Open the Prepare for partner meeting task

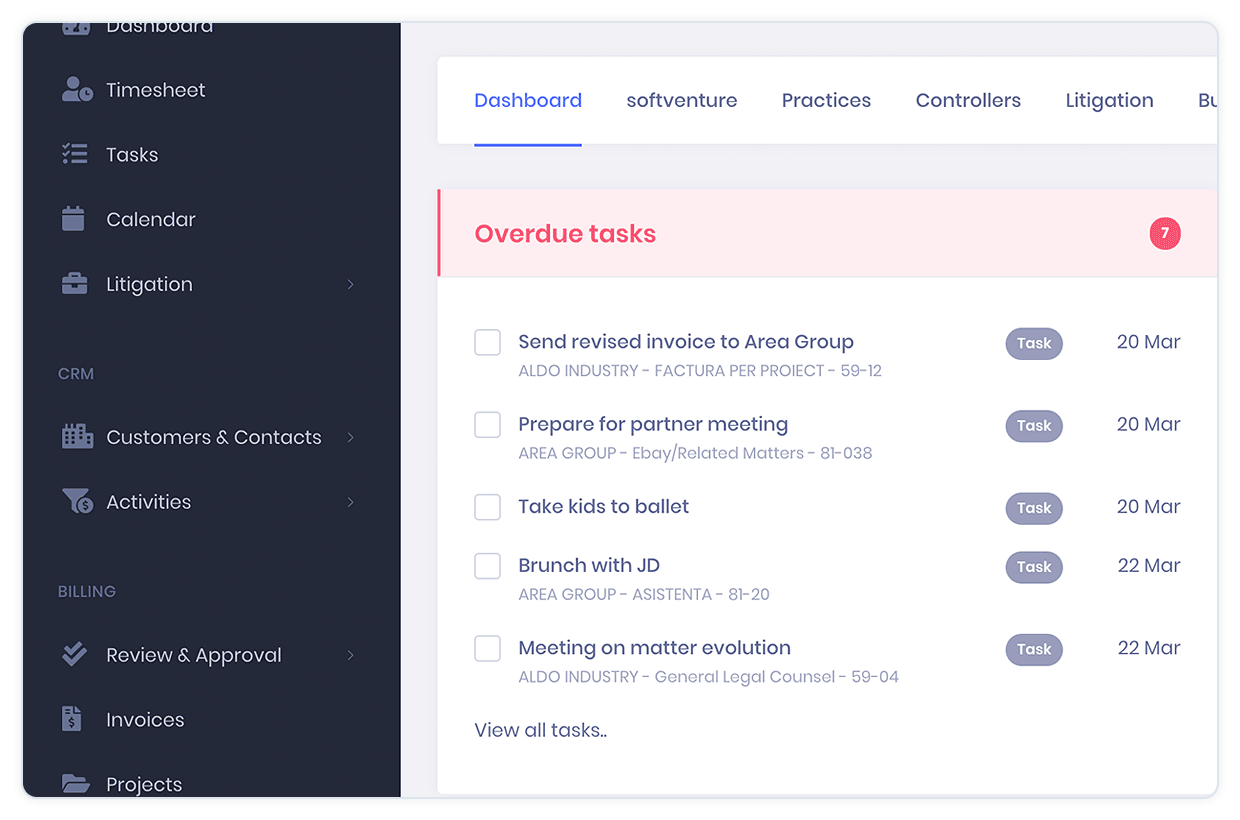click(x=653, y=424)
